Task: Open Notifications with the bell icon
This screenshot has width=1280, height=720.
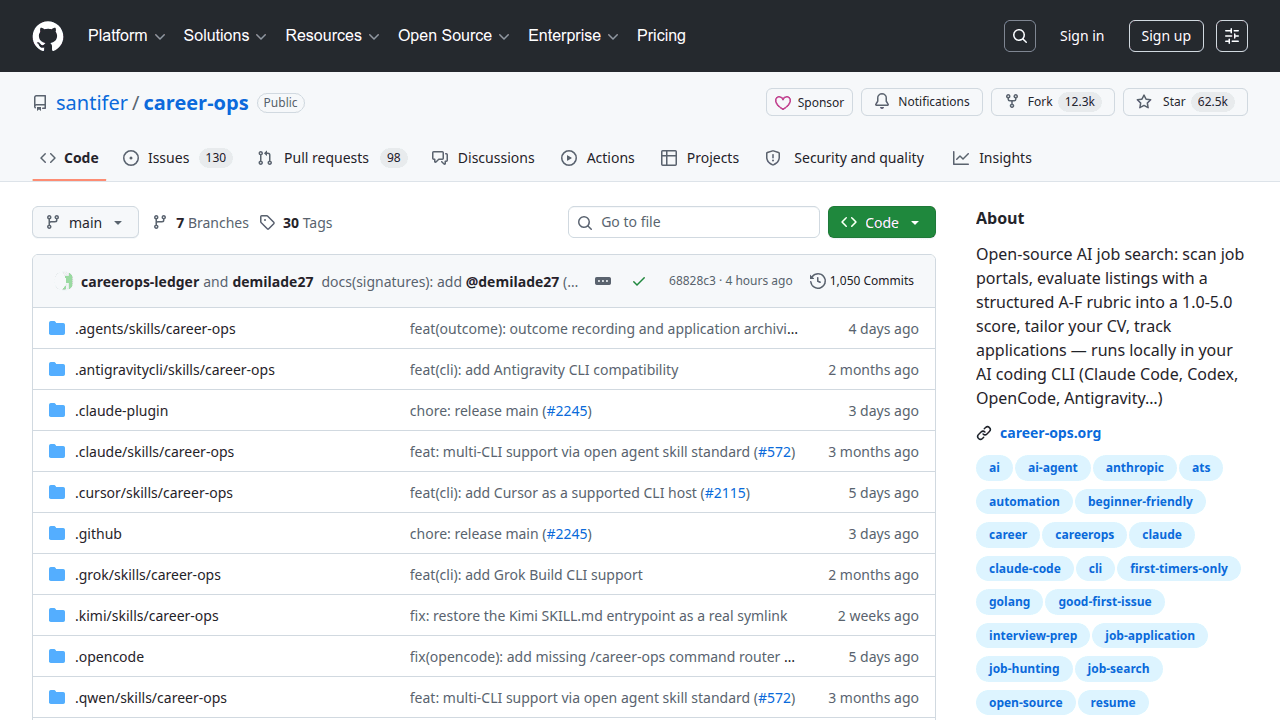Action: (922, 102)
